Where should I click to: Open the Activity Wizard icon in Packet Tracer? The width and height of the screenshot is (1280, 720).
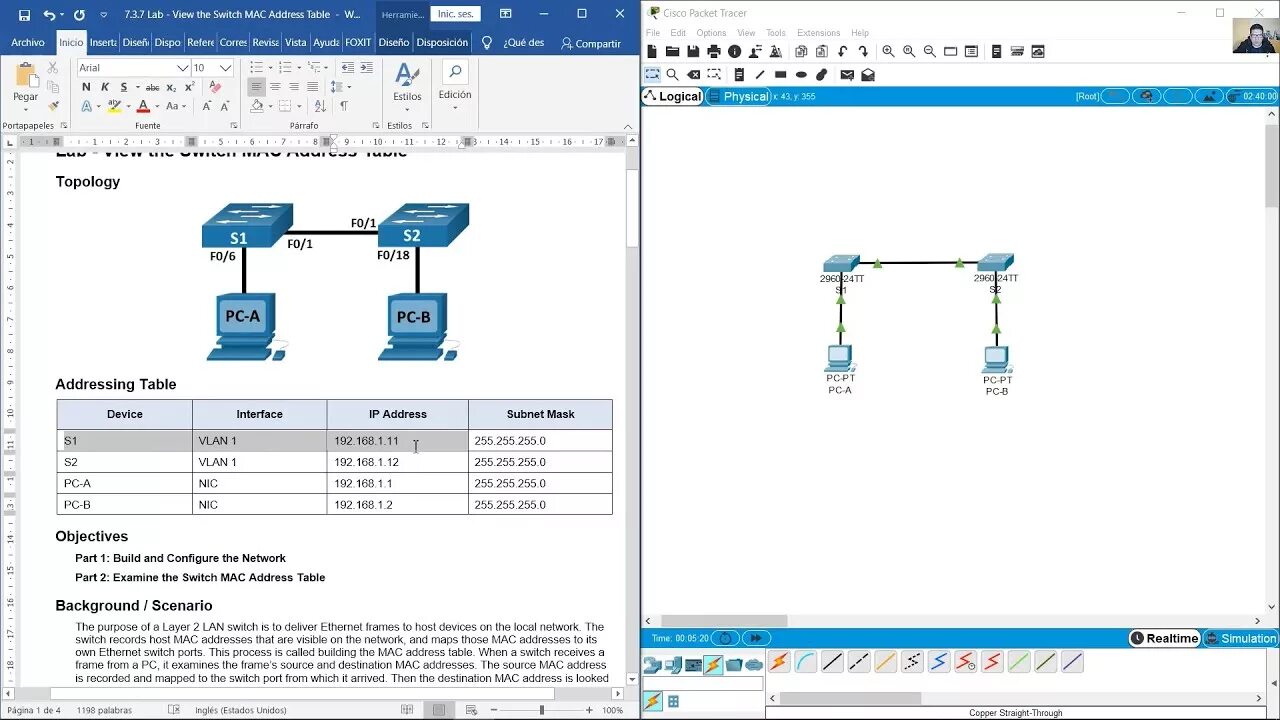click(776, 52)
